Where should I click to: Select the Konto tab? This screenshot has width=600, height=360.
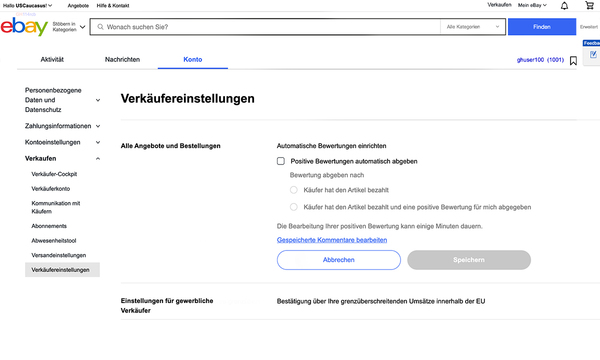click(193, 59)
